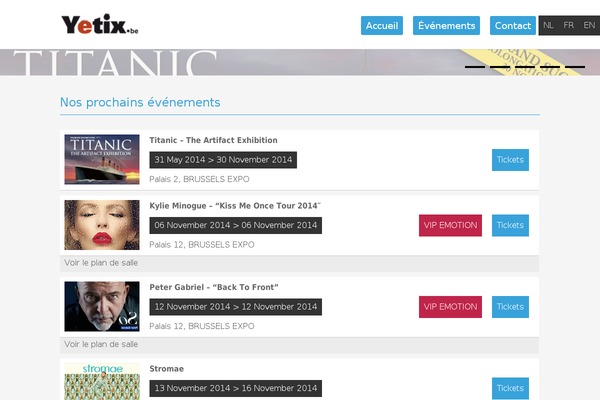This screenshot has width=600, height=400.
Task: Open the Événements menu item
Action: click(446, 26)
